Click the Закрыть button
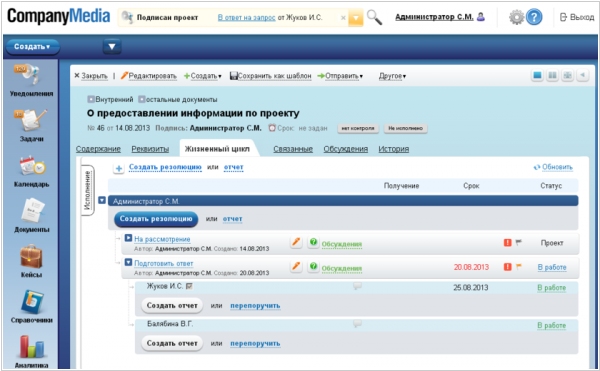Viewport: 600px width, 371px height. tap(91, 76)
